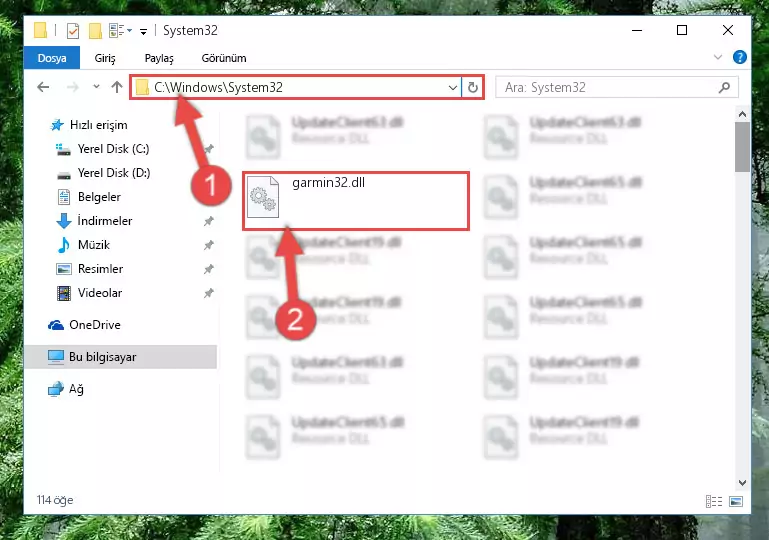This screenshot has height=540, width=769.
Task: Click New Folder quick access icon
Action: (x=95, y=30)
